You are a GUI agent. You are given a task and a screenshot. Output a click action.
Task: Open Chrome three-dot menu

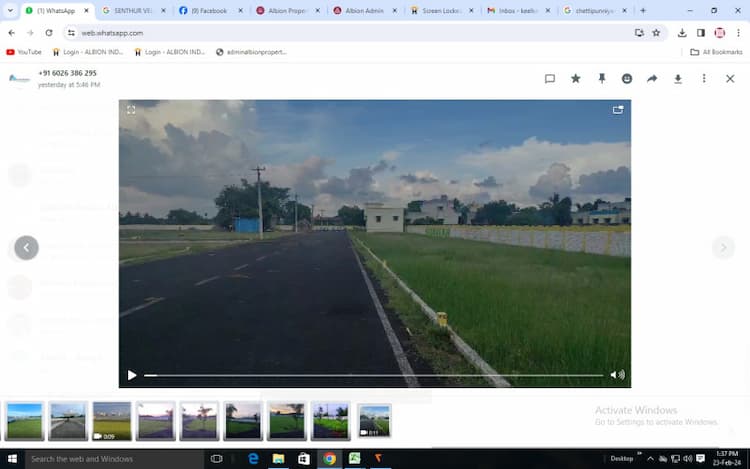tap(738, 33)
